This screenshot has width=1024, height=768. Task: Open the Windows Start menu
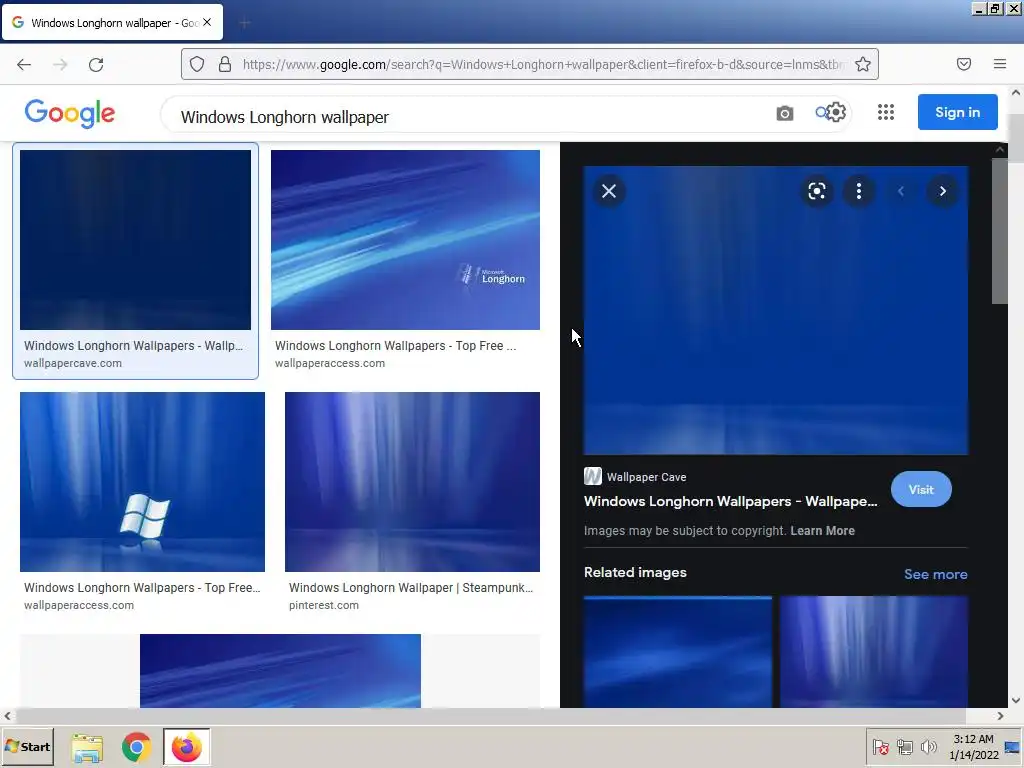coord(27,746)
